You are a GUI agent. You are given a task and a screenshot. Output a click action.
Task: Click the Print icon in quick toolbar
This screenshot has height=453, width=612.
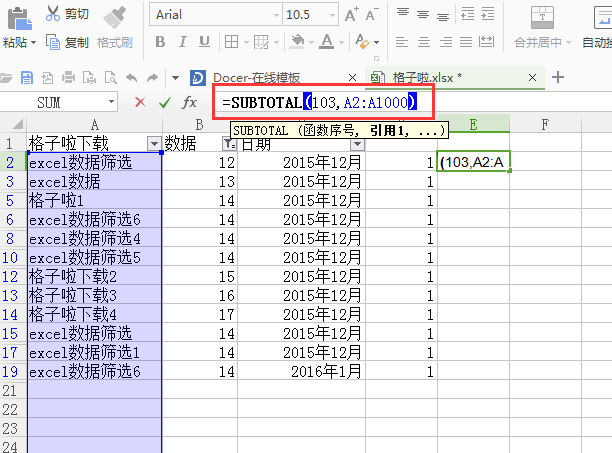coord(68,78)
